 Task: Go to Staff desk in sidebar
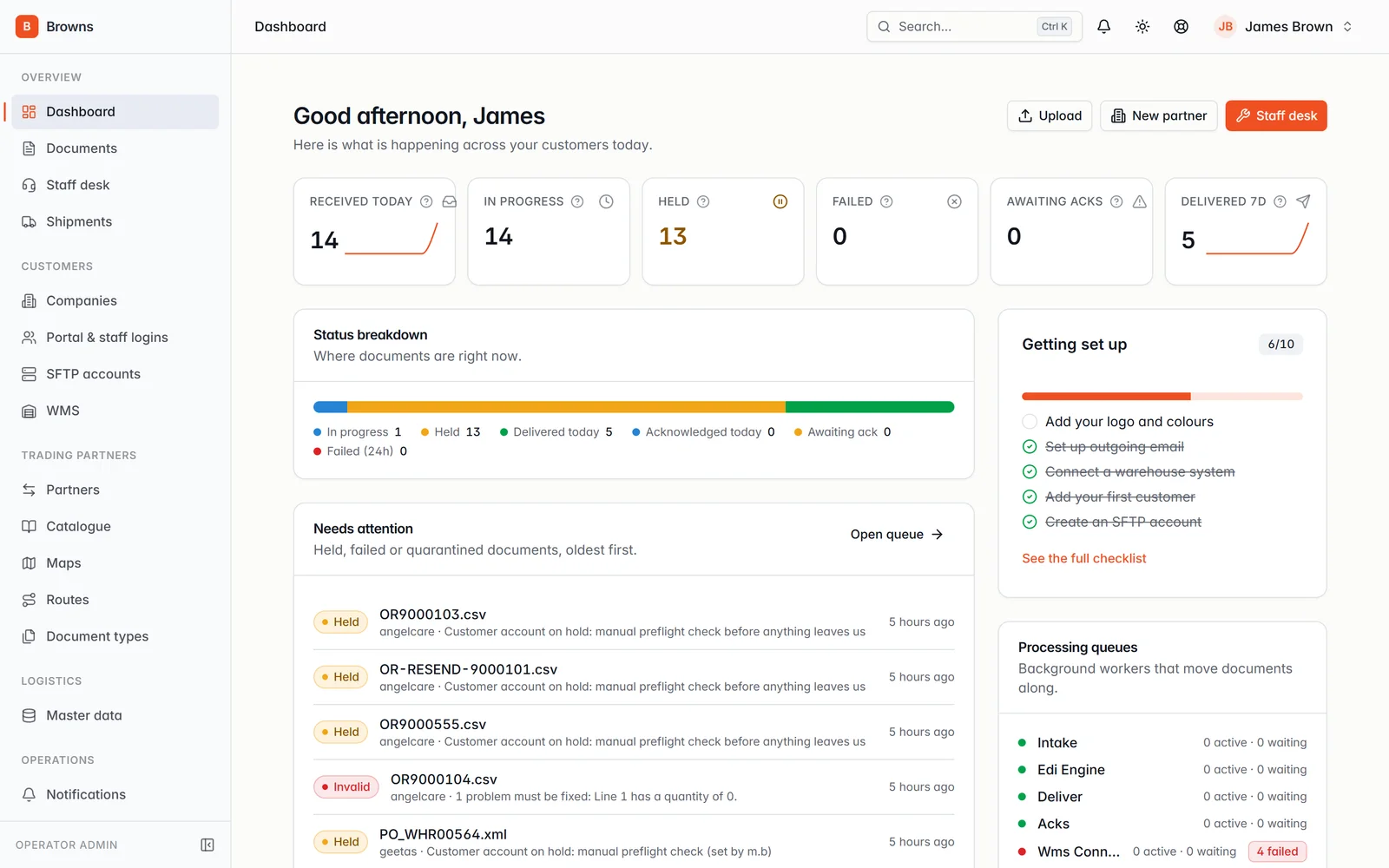point(115,185)
